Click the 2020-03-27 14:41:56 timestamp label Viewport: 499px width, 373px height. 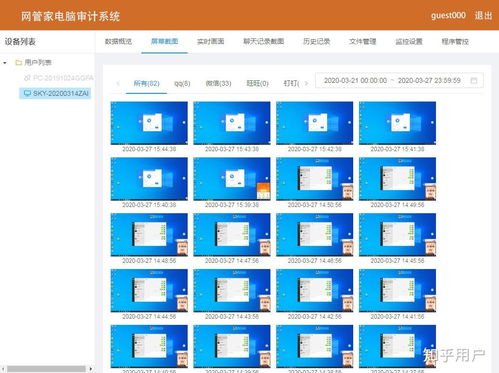[x=397, y=317]
